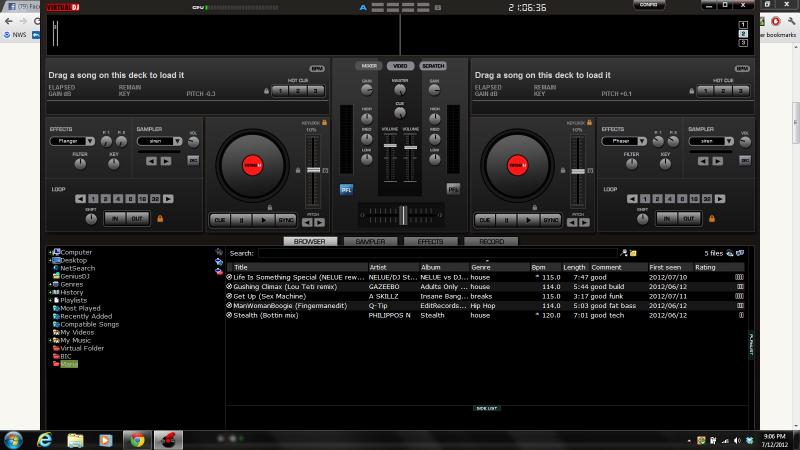This screenshot has width=800, height=450.
Task: Switch to the VIDEO mixer tab
Action: tap(401, 66)
